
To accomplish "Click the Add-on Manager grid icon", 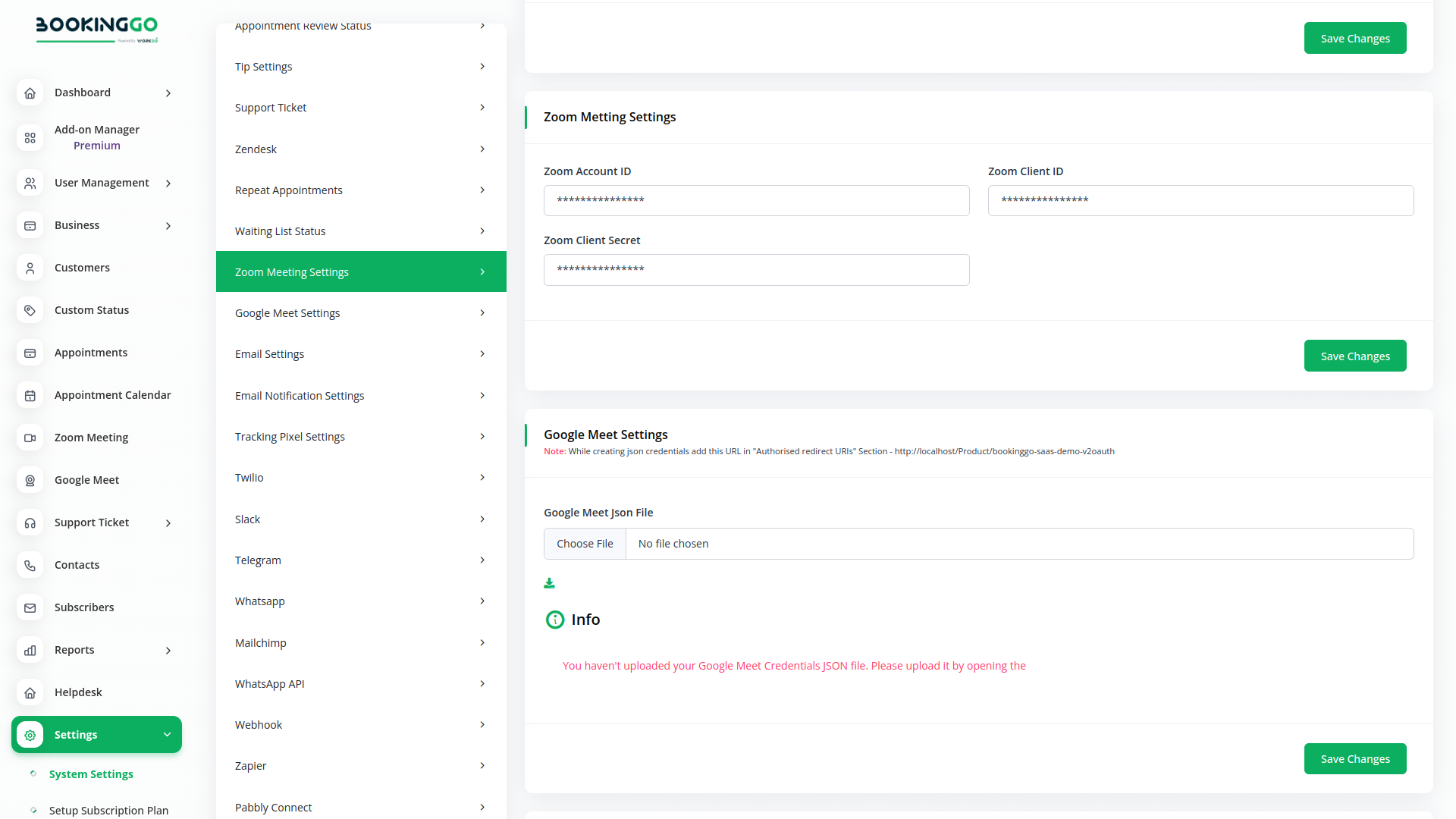I will [x=30, y=137].
